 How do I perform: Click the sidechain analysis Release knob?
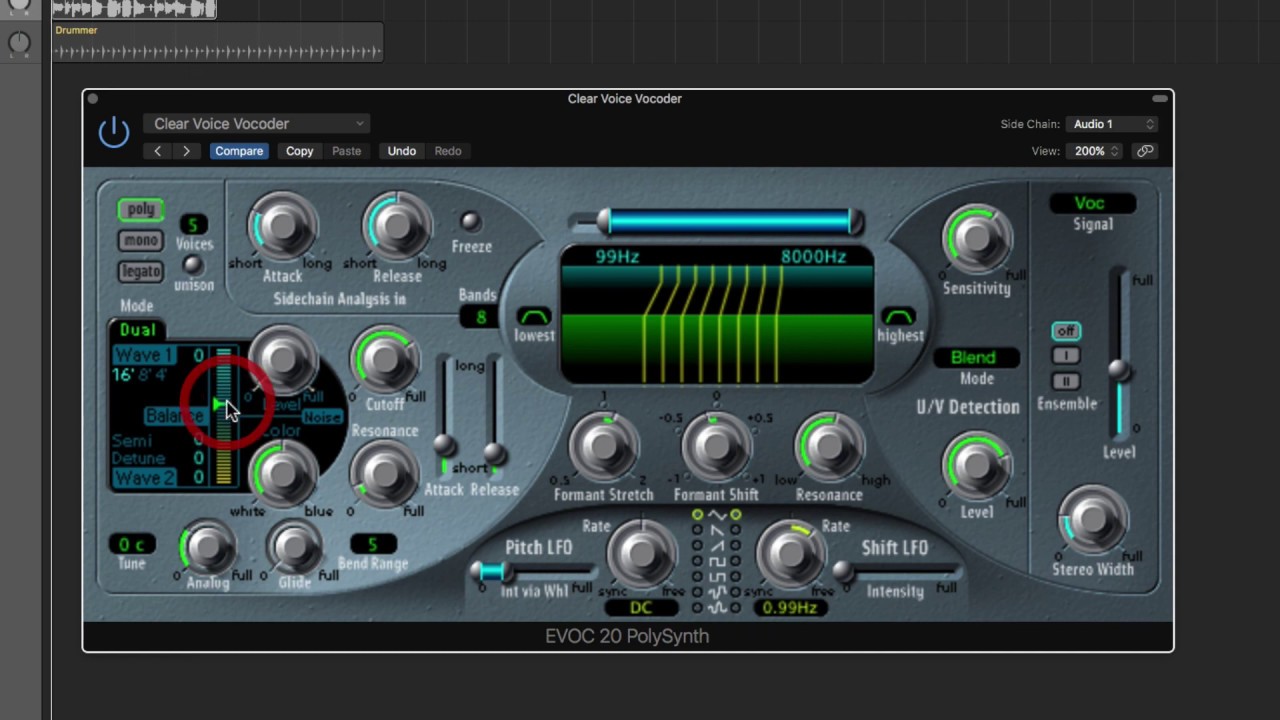pos(397,226)
